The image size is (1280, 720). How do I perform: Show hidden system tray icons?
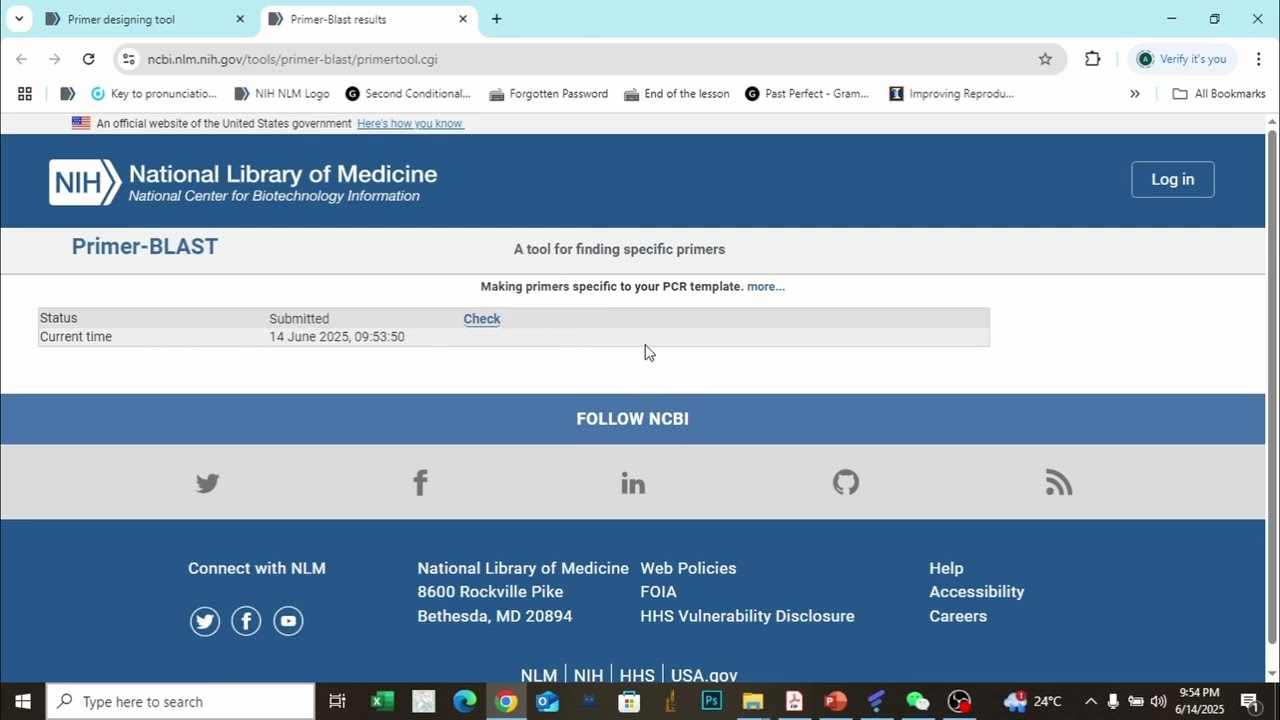point(1090,701)
